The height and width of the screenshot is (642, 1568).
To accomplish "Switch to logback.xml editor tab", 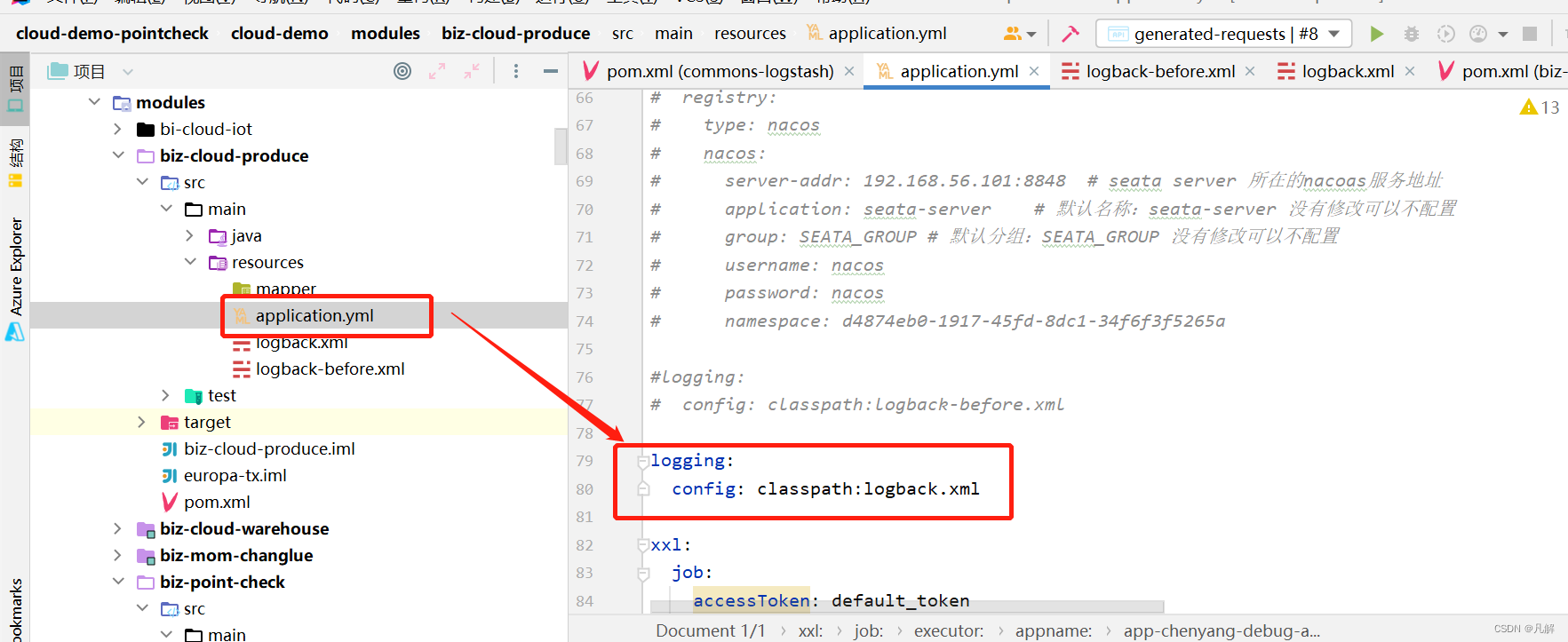I will tap(1348, 71).
